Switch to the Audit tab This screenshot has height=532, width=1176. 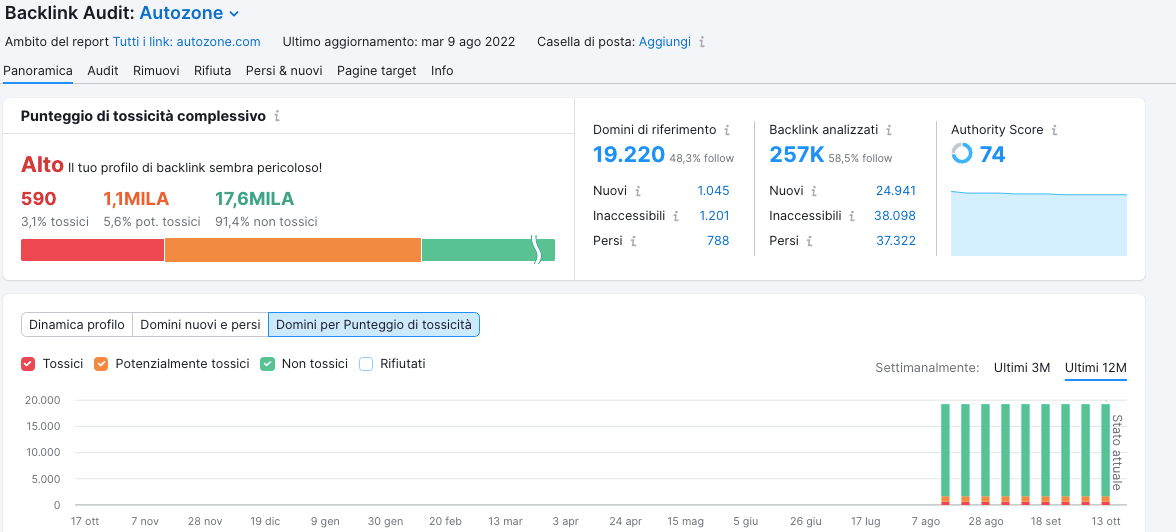(102, 71)
